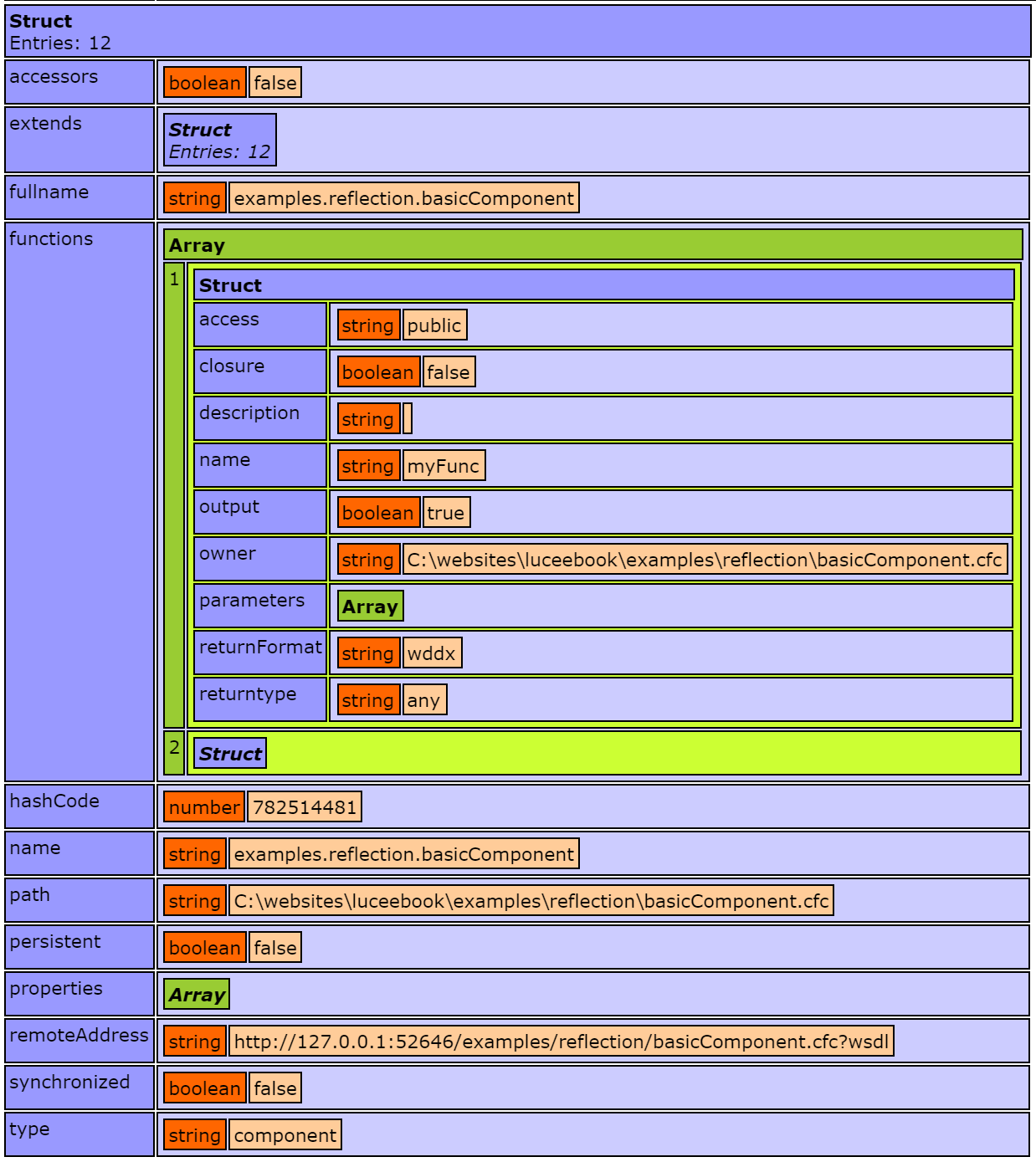Click the hashCode key label
This screenshot has width=1036, height=1162.
pos(55,801)
